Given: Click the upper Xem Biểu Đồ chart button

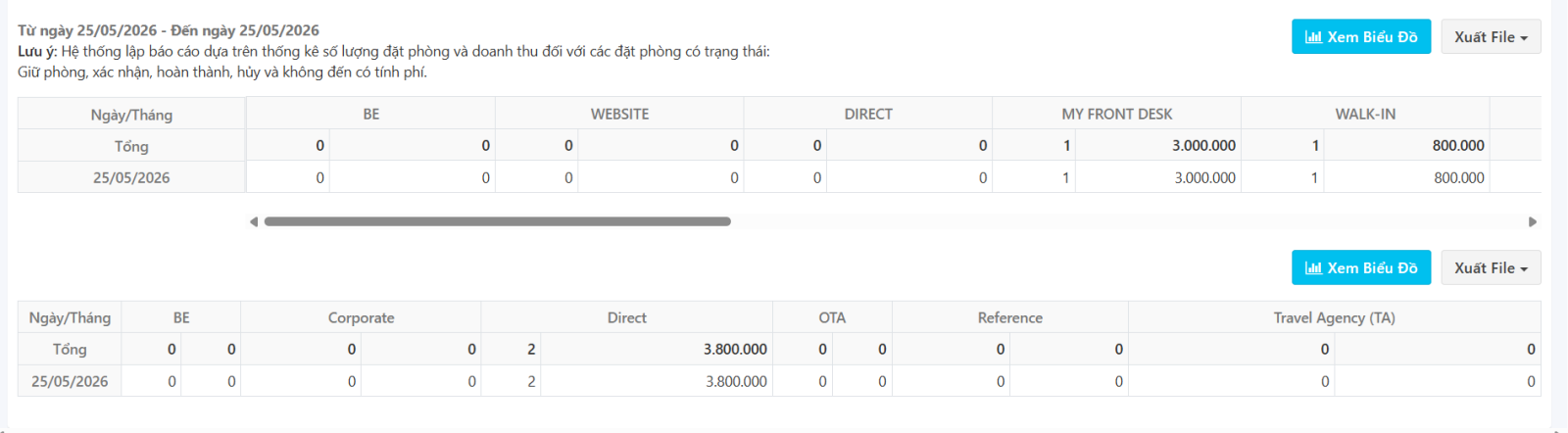Looking at the screenshot, I should (x=1361, y=37).
